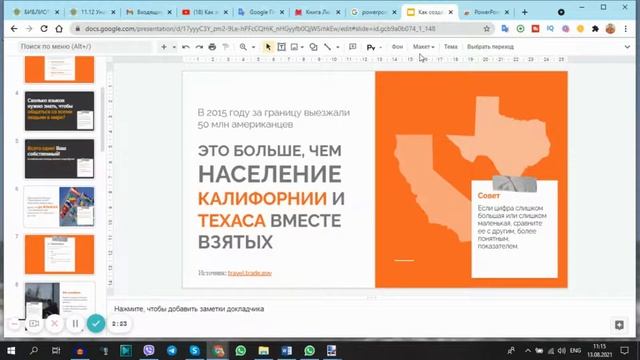Viewport: 640px width, 360px height.
Task: Collapse the toolbar with the chevron
Action: tap(627, 47)
